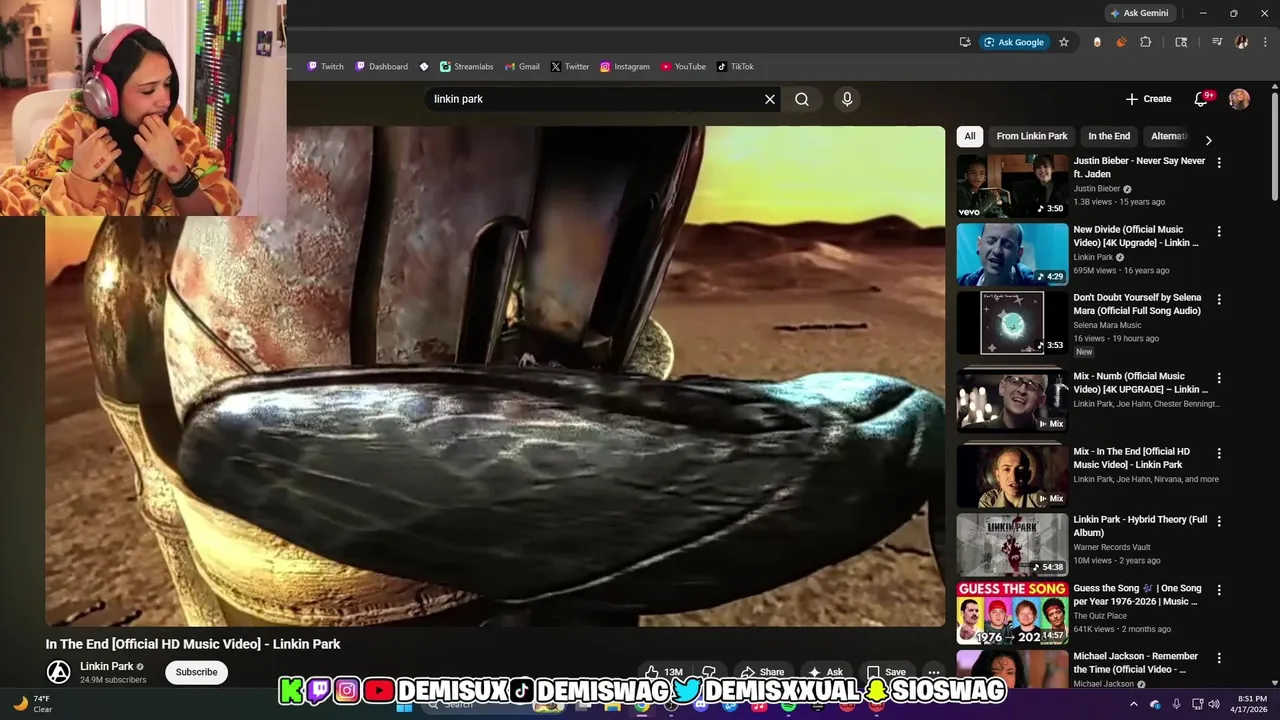The width and height of the screenshot is (1280, 720).
Task: Bookmark this page with the star icon
Action: 1064,42
